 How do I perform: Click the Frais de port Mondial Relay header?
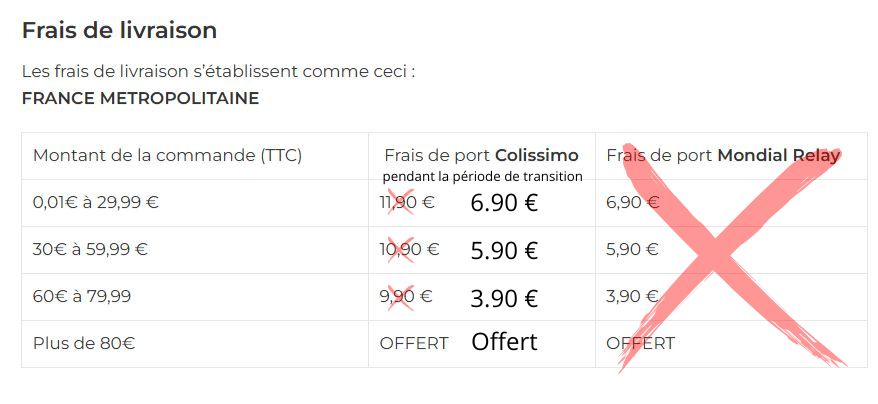point(723,155)
